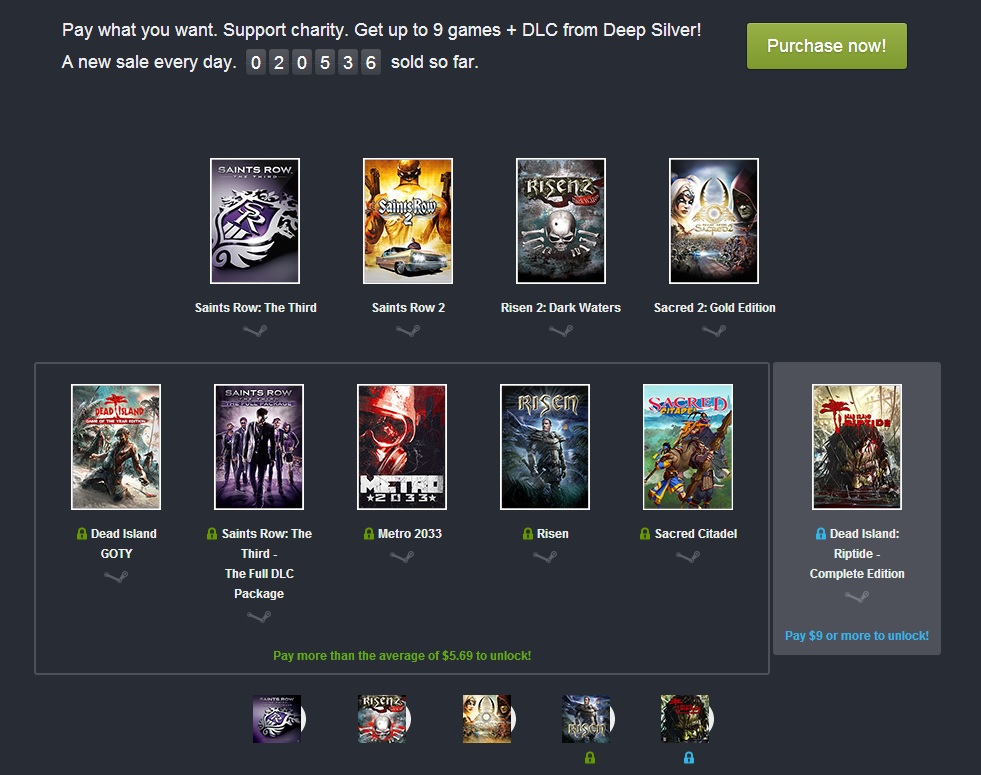Image resolution: width=981 pixels, height=775 pixels.
Task: Click Steam icon below Risen 2: Dark Waters
Action: 561,331
